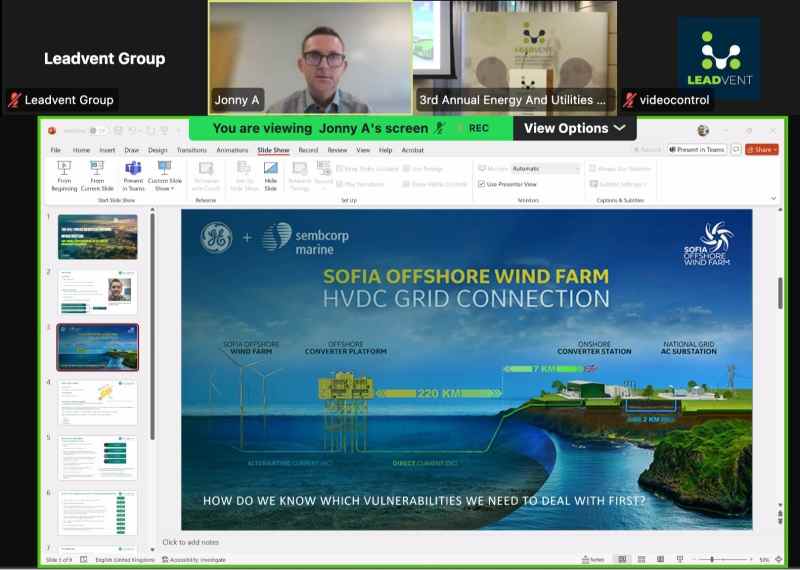Click the slide panel vertical scrollbar
The image size is (800, 570).
152,327
